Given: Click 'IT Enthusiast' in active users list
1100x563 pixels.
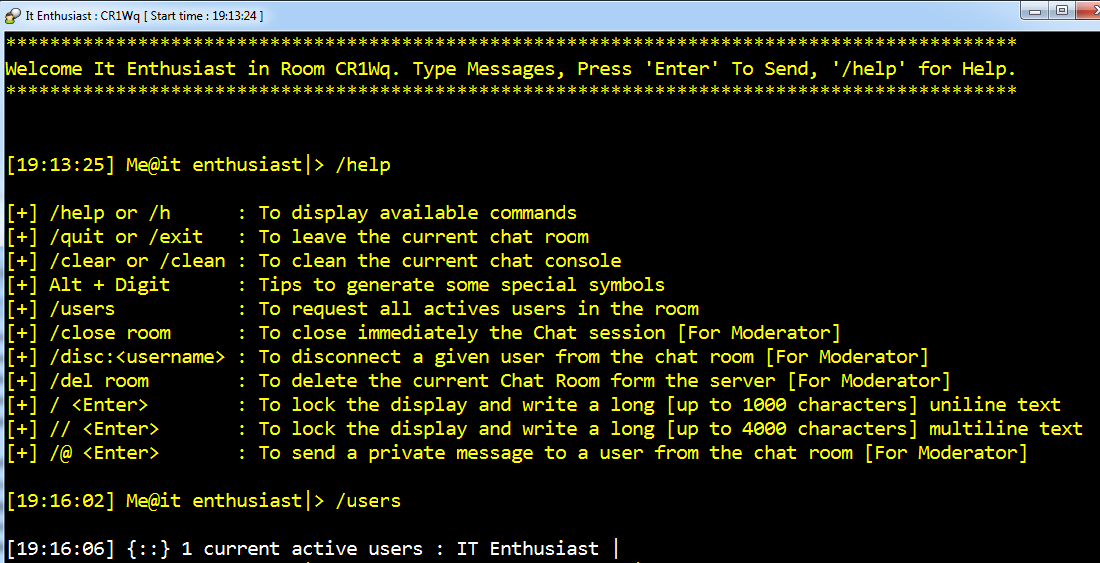Looking at the screenshot, I should [528, 548].
